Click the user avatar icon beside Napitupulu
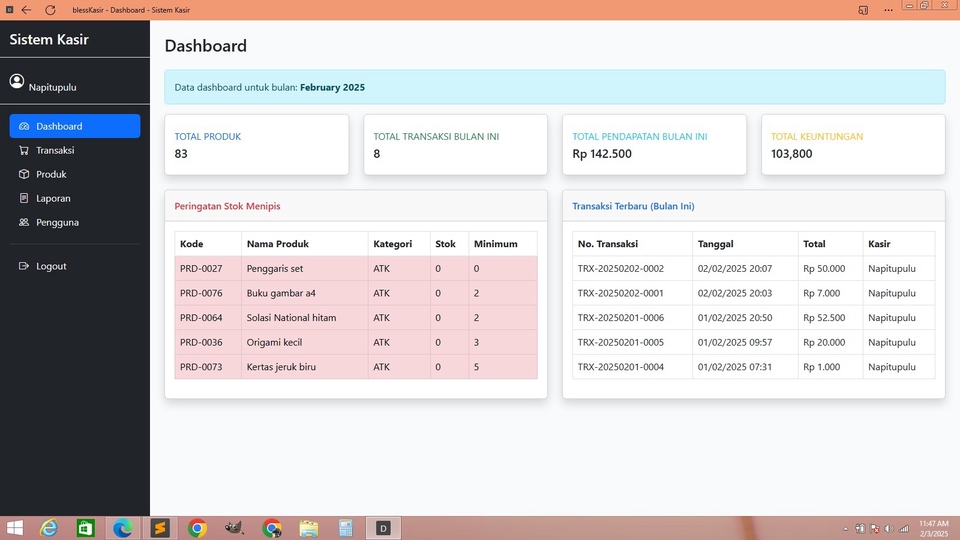The height and width of the screenshot is (540, 960). pyautogui.click(x=17, y=81)
